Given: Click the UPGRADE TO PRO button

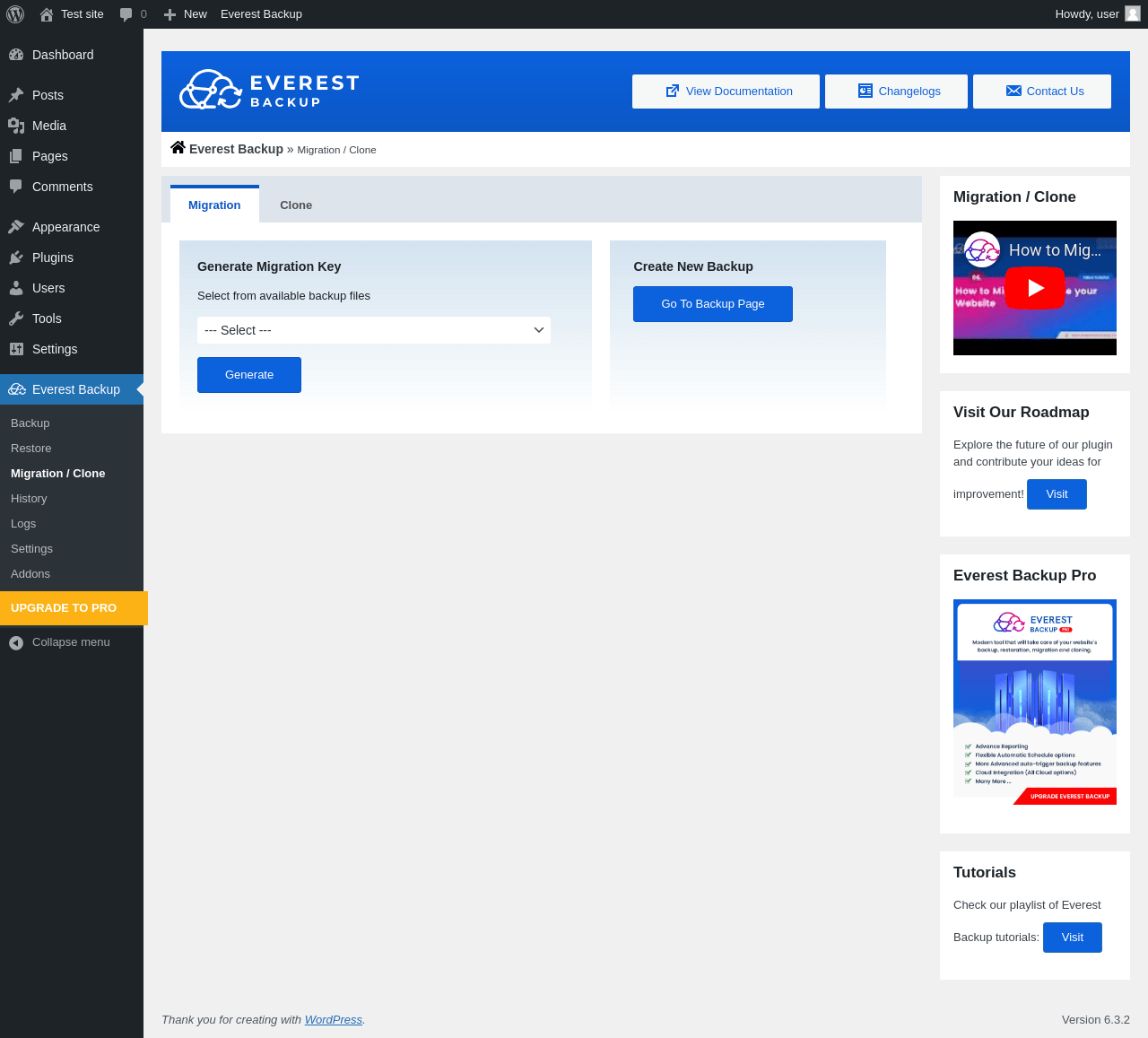Looking at the screenshot, I should coord(74,608).
